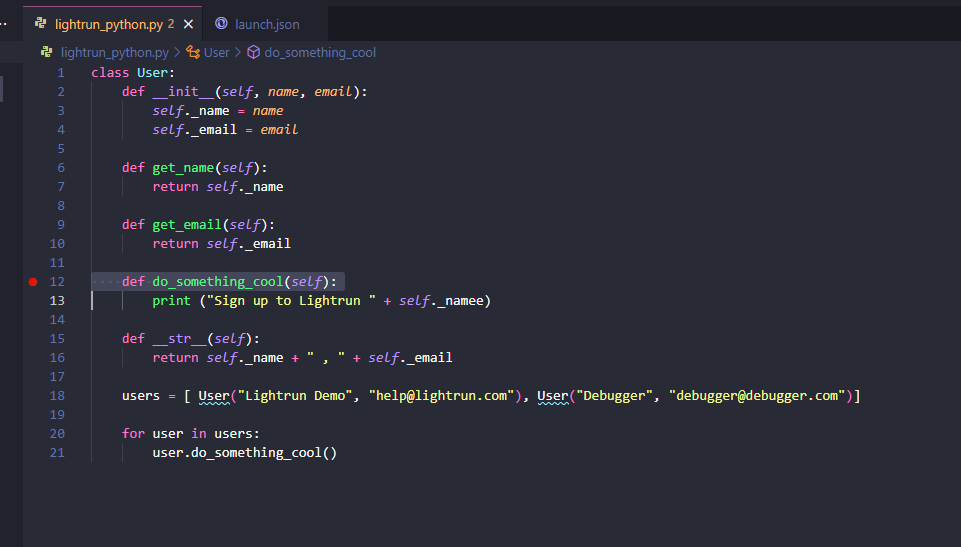
Task: Click line number 18 in the gutter
Action: (57, 396)
